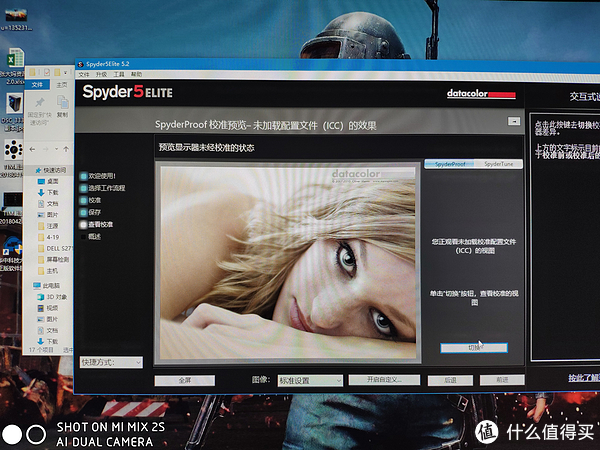This screenshot has width=600, height=450.
Task: Switch to the SpyderTune tab
Action: click(x=498, y=164)
